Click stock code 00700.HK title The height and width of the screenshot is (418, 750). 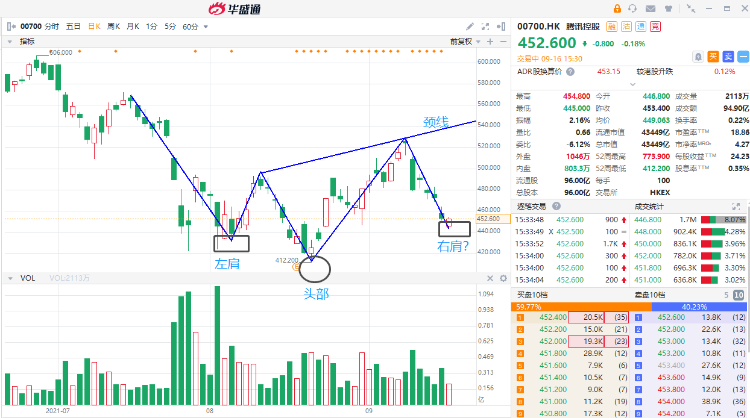[x=538, y=27]
